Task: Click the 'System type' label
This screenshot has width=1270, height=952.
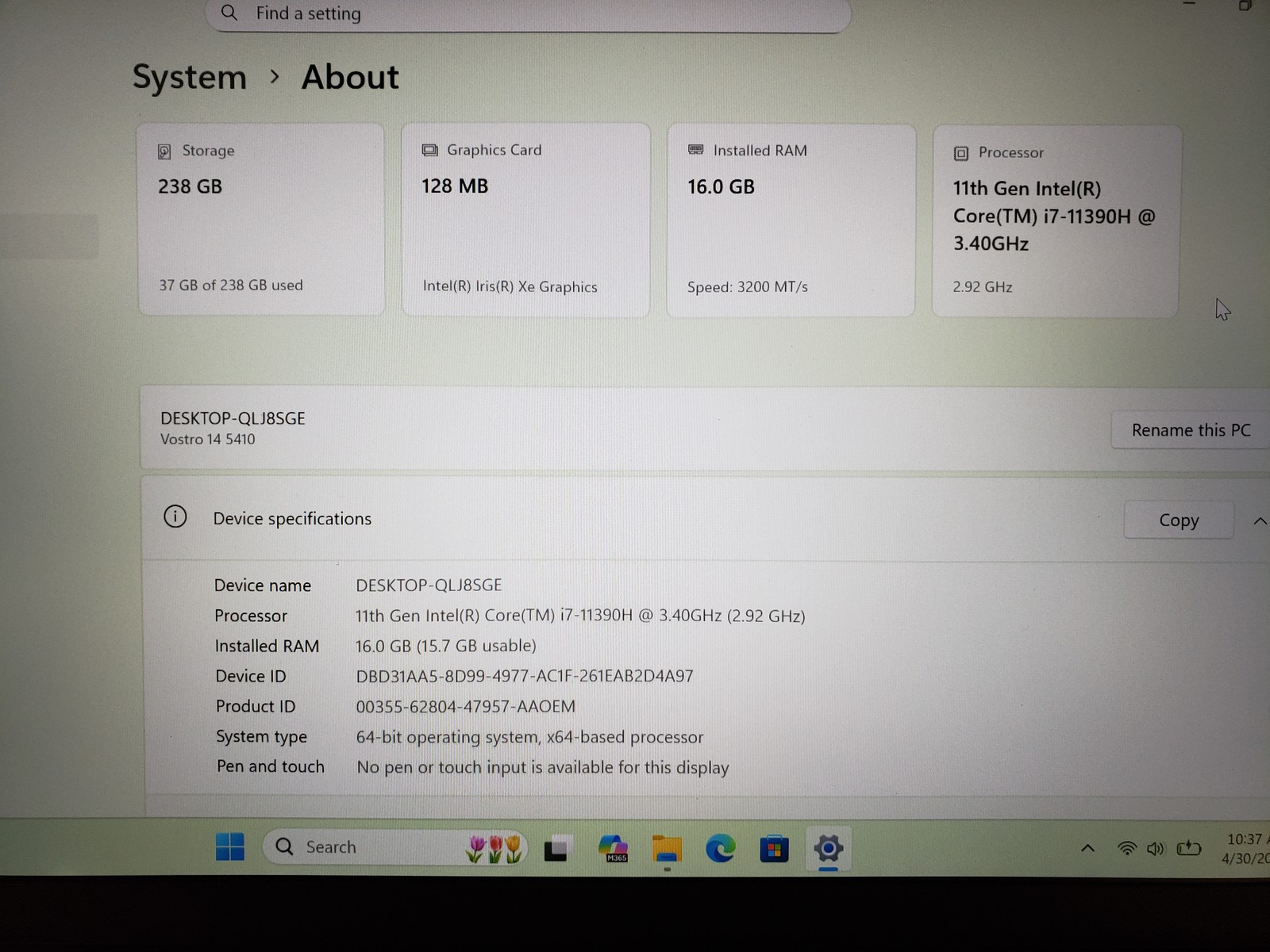Action: click(261, 738)
